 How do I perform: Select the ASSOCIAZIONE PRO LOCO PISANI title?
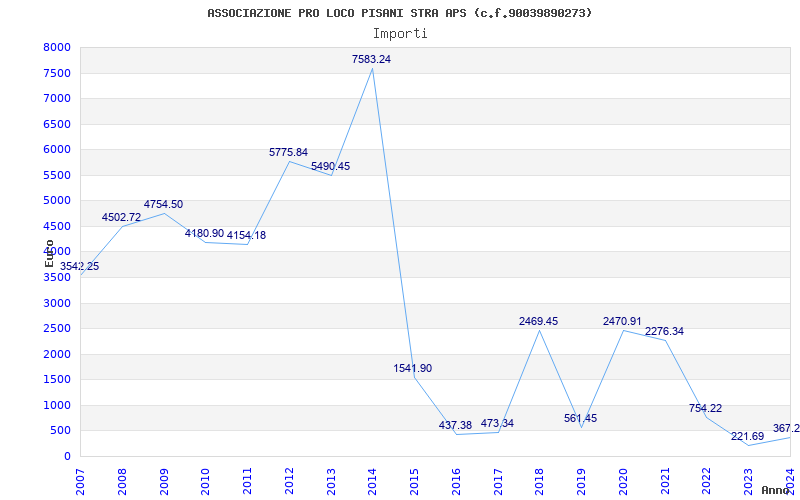coord(400,13)
